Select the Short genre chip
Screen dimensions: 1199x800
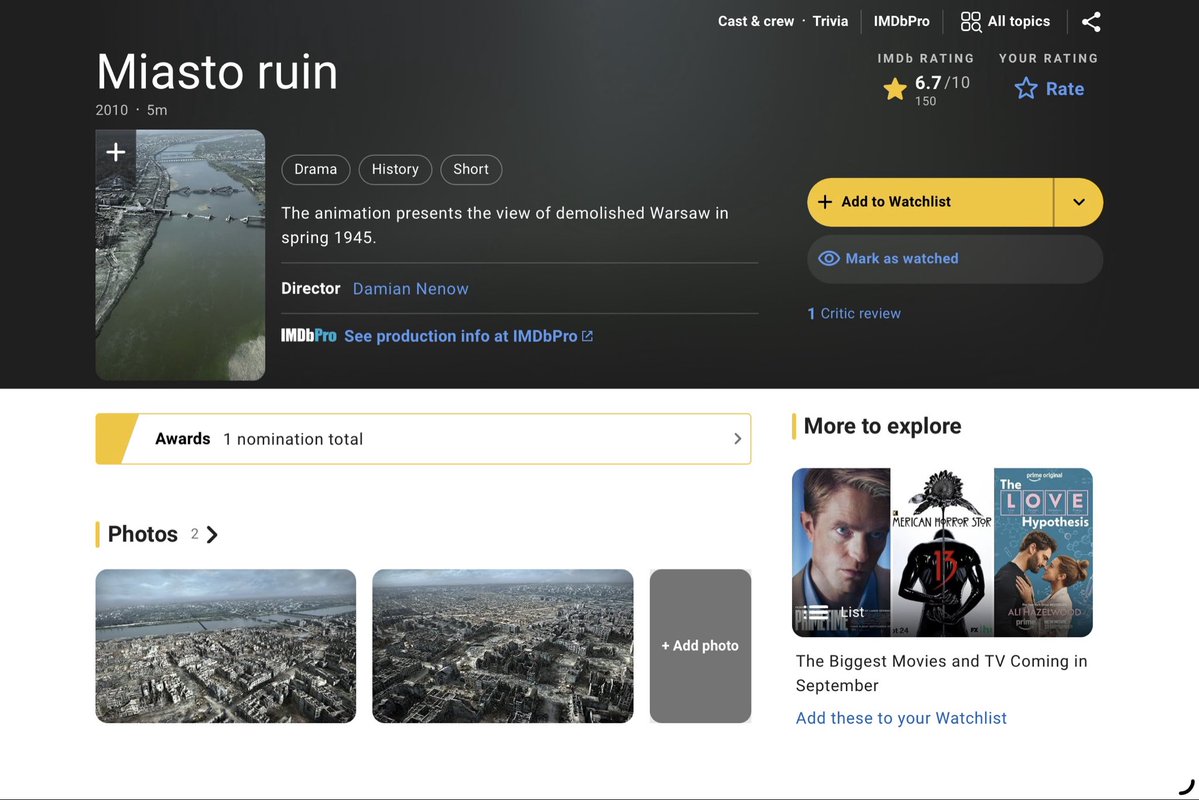471,169
